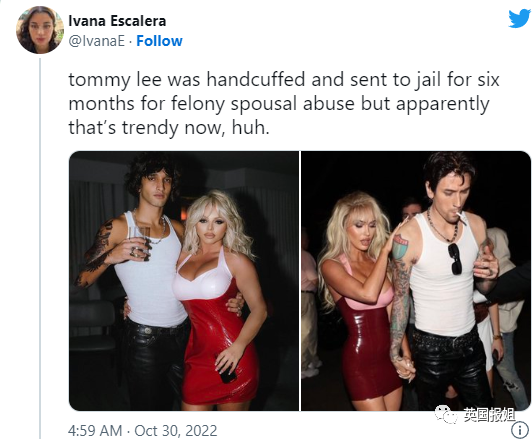Open Ivana Escalera's profile avatar
This screenshot has width=532, height=439.
(x=40, y=30)
